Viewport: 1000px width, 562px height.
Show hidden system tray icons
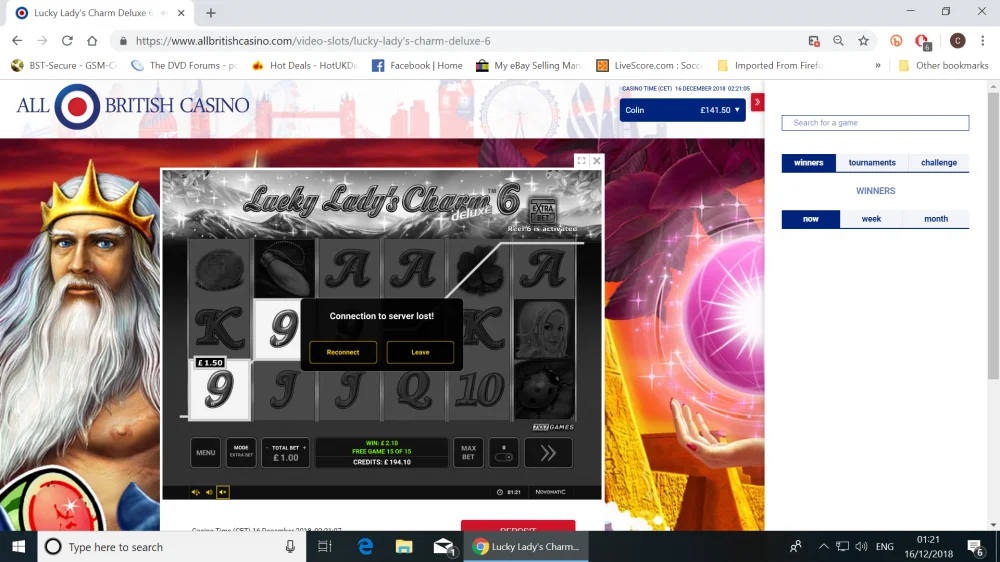point(823,547)
